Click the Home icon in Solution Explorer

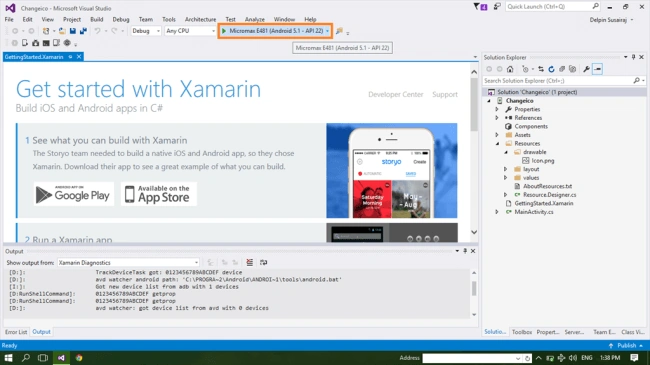tap(510, 69)
